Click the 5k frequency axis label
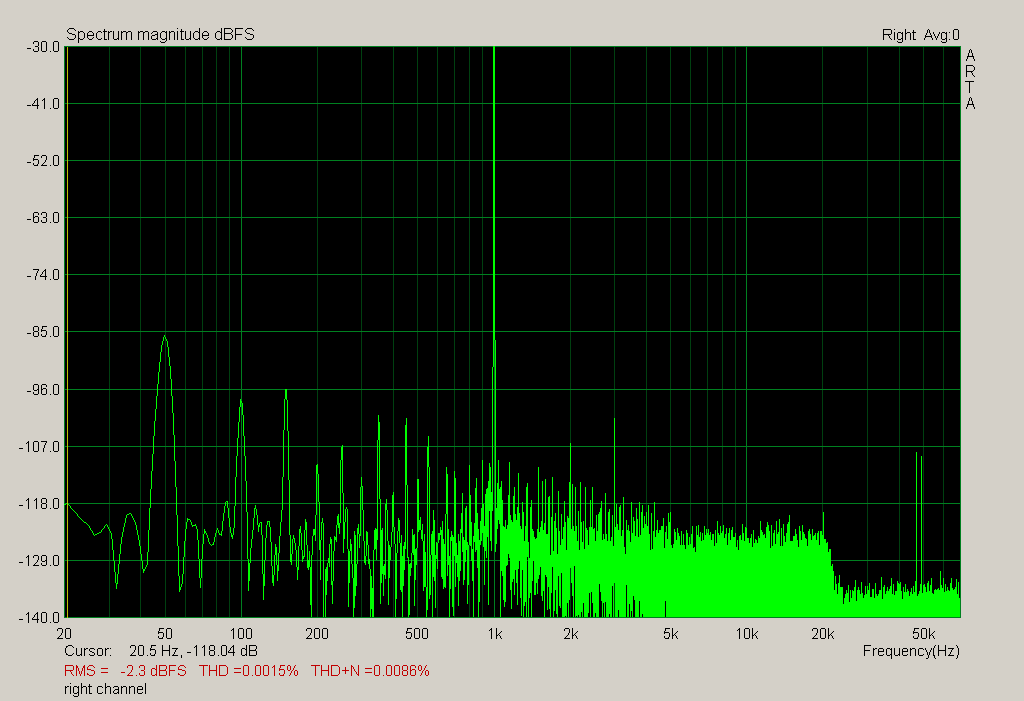Screen dimensions: 1024x701 tap(671, 634)
